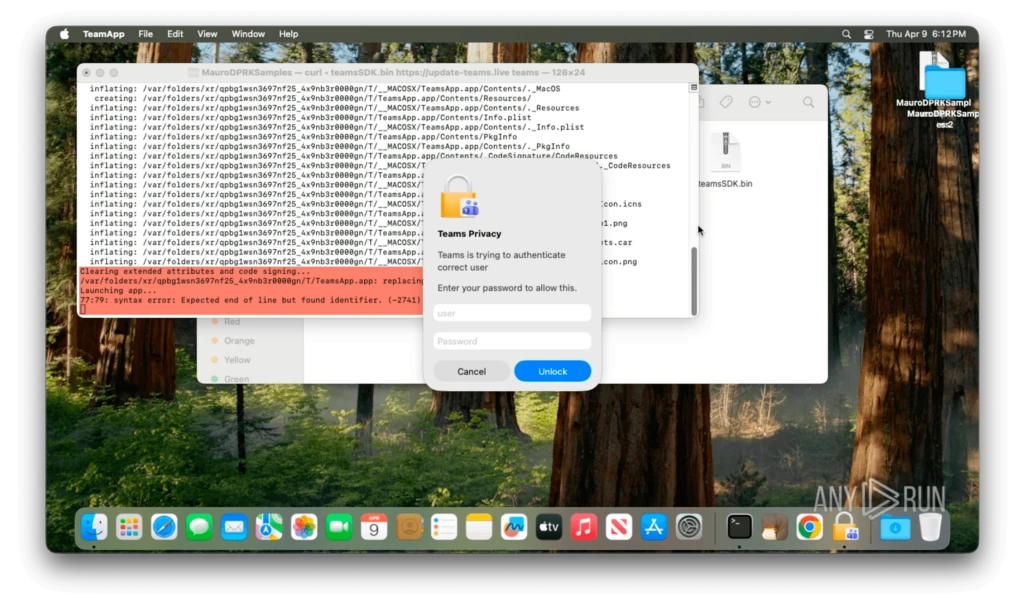Open the teamsSDK.bin file icon
The height and width of the screenshot is (604, 1024).
click(725, 154)
